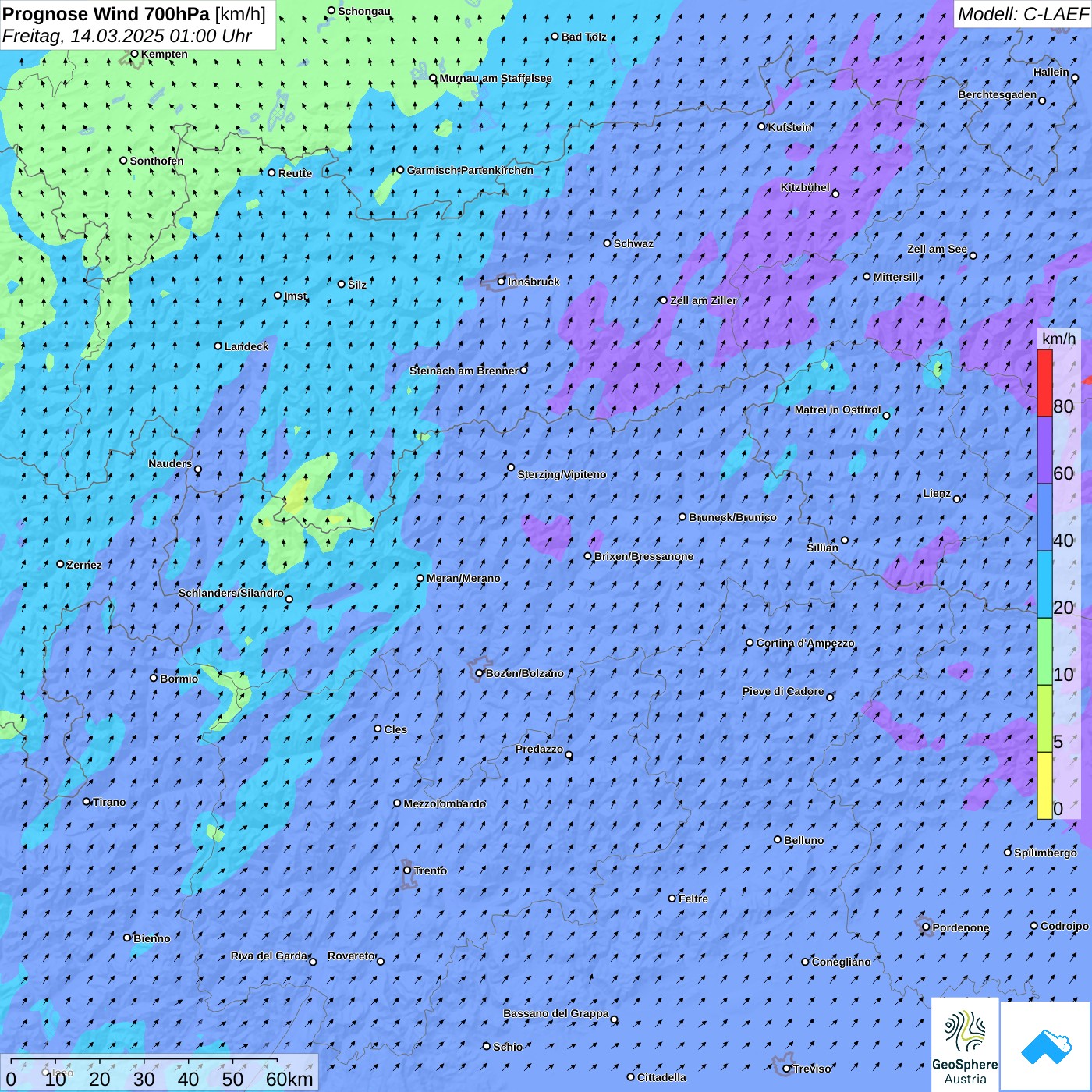The height and width of the screenshot is (1092, 1092).
Task: Click the Meran/Merano city label
Action: tap(463, 578)
